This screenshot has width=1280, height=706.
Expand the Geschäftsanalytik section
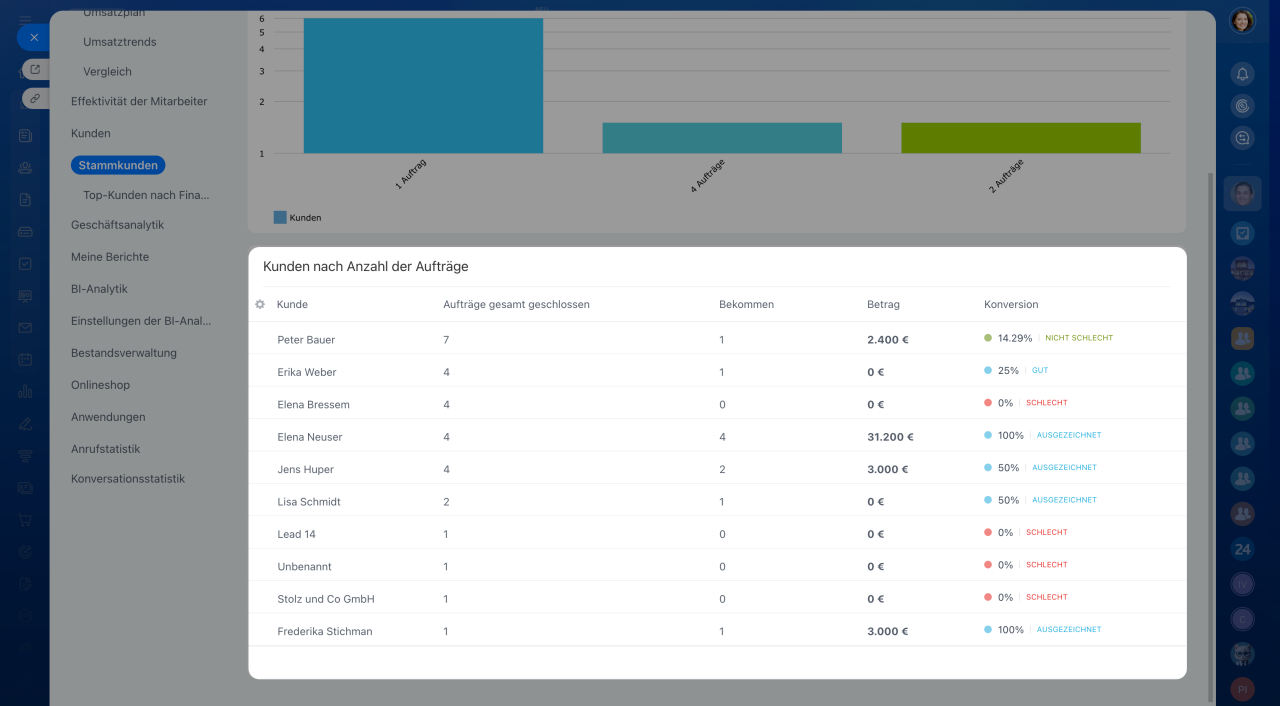(x=117, y=225)
